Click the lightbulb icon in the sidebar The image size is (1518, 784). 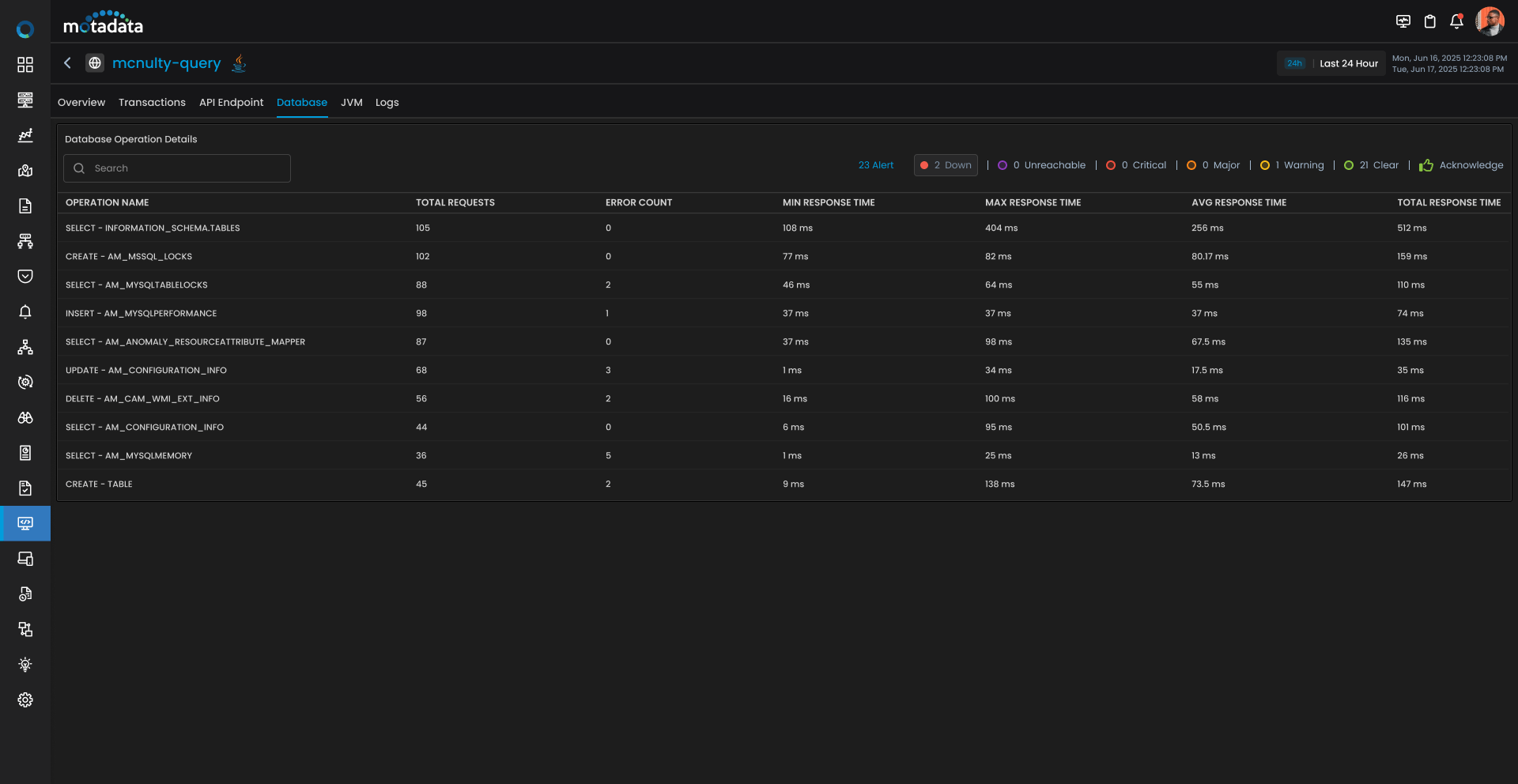click(25, 664)
